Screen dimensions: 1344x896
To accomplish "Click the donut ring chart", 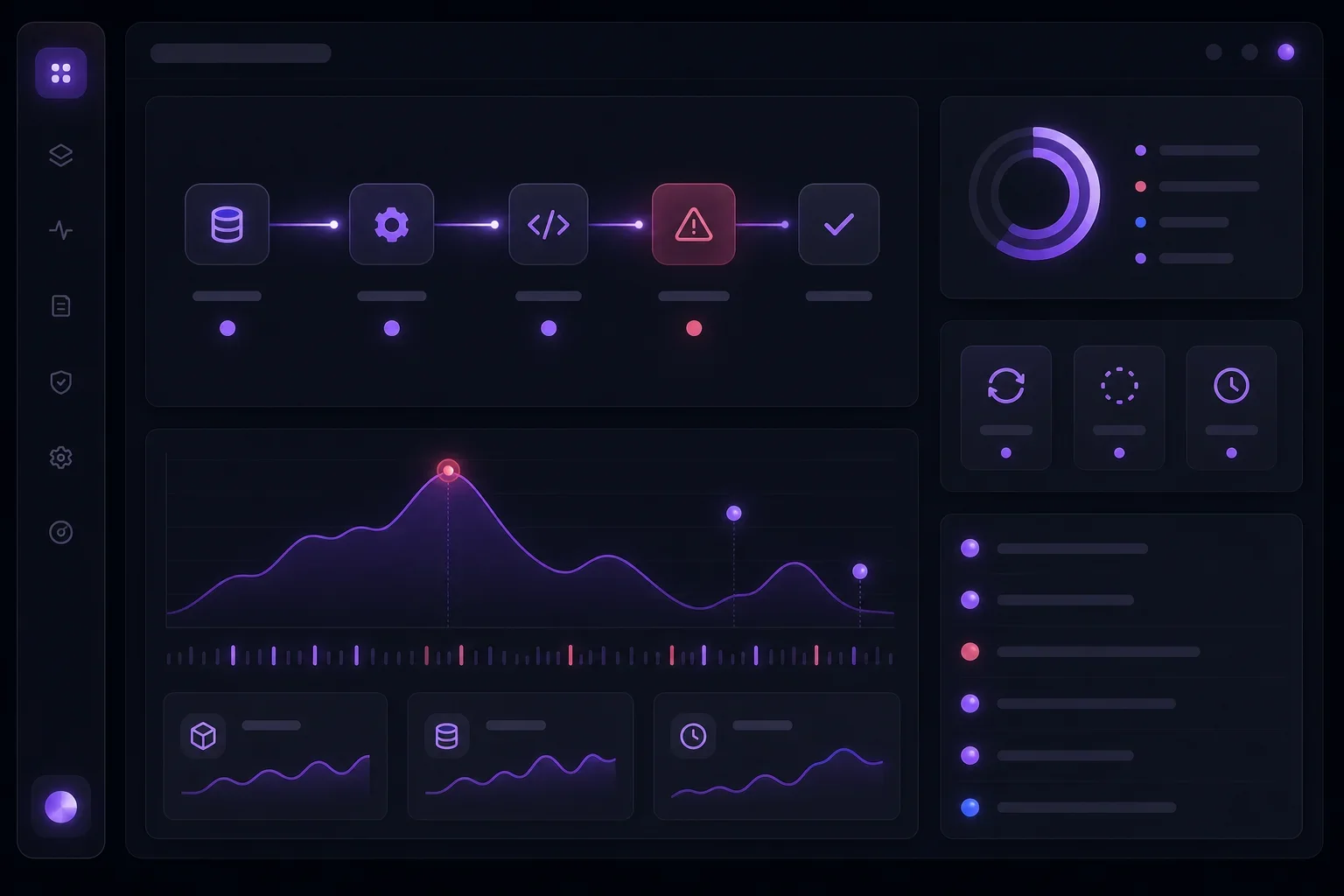I will tap(1034, 193).
